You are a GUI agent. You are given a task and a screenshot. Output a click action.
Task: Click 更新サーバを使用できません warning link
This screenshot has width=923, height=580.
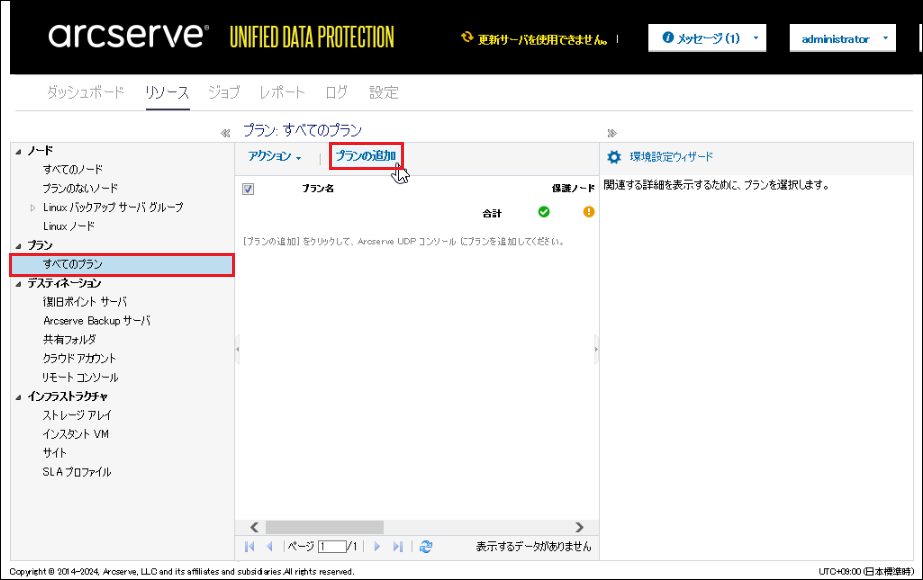pyautogui.click(x=542, y=39)
